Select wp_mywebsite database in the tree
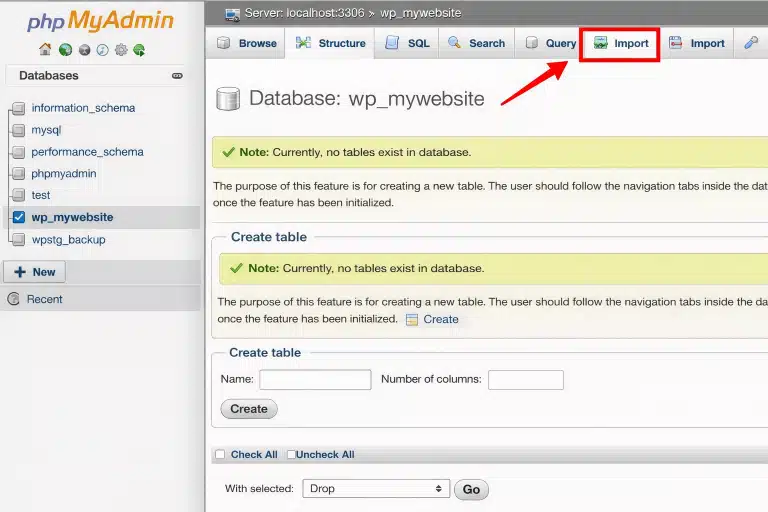Viewport: 768px width, 512px height. tap(72, 217)
